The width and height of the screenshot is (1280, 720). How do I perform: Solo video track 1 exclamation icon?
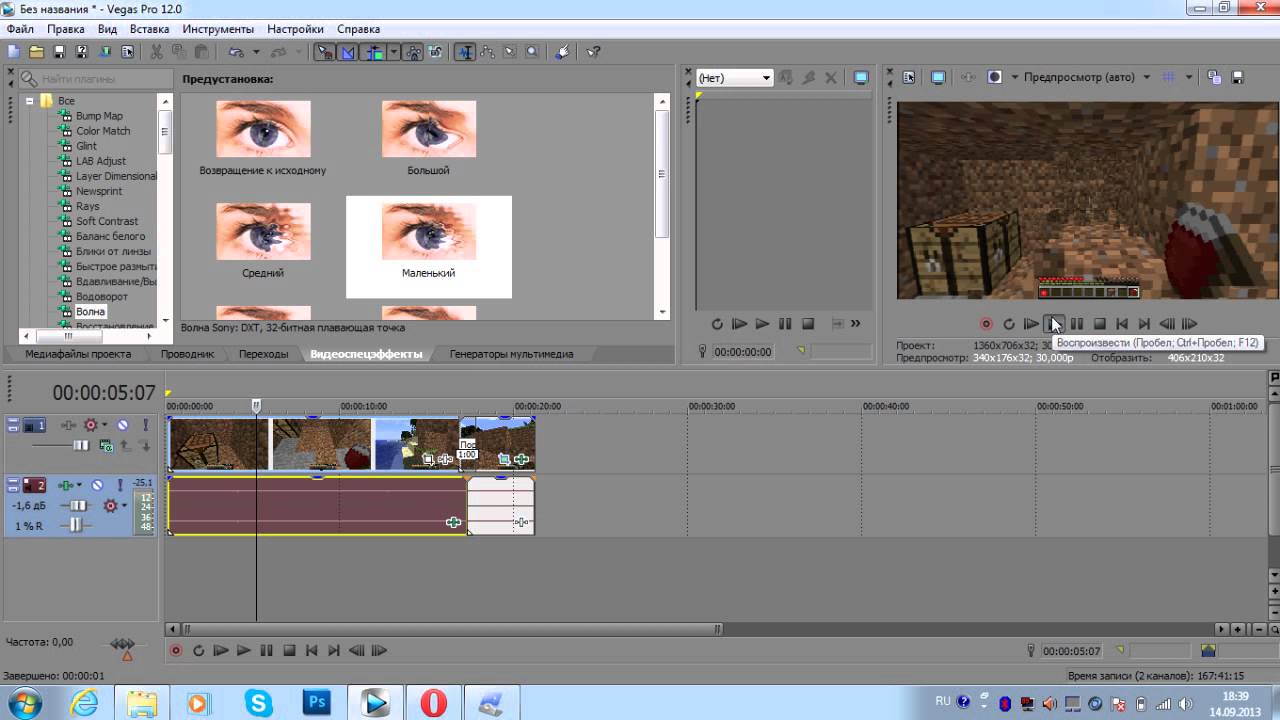[x=145, y=424]
